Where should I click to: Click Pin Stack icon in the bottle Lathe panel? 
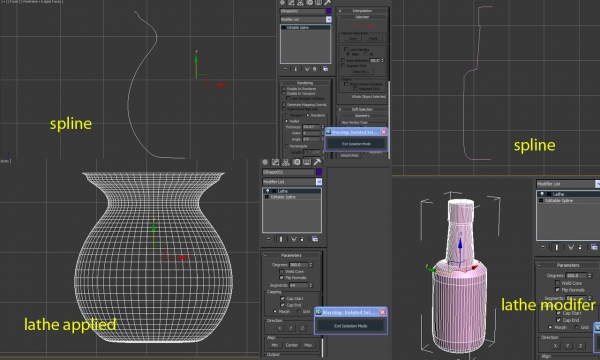click(543, 247)
